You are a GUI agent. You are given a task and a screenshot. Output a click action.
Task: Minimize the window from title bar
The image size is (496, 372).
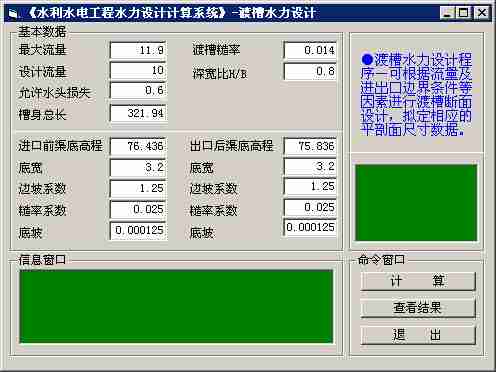(448, 13)
